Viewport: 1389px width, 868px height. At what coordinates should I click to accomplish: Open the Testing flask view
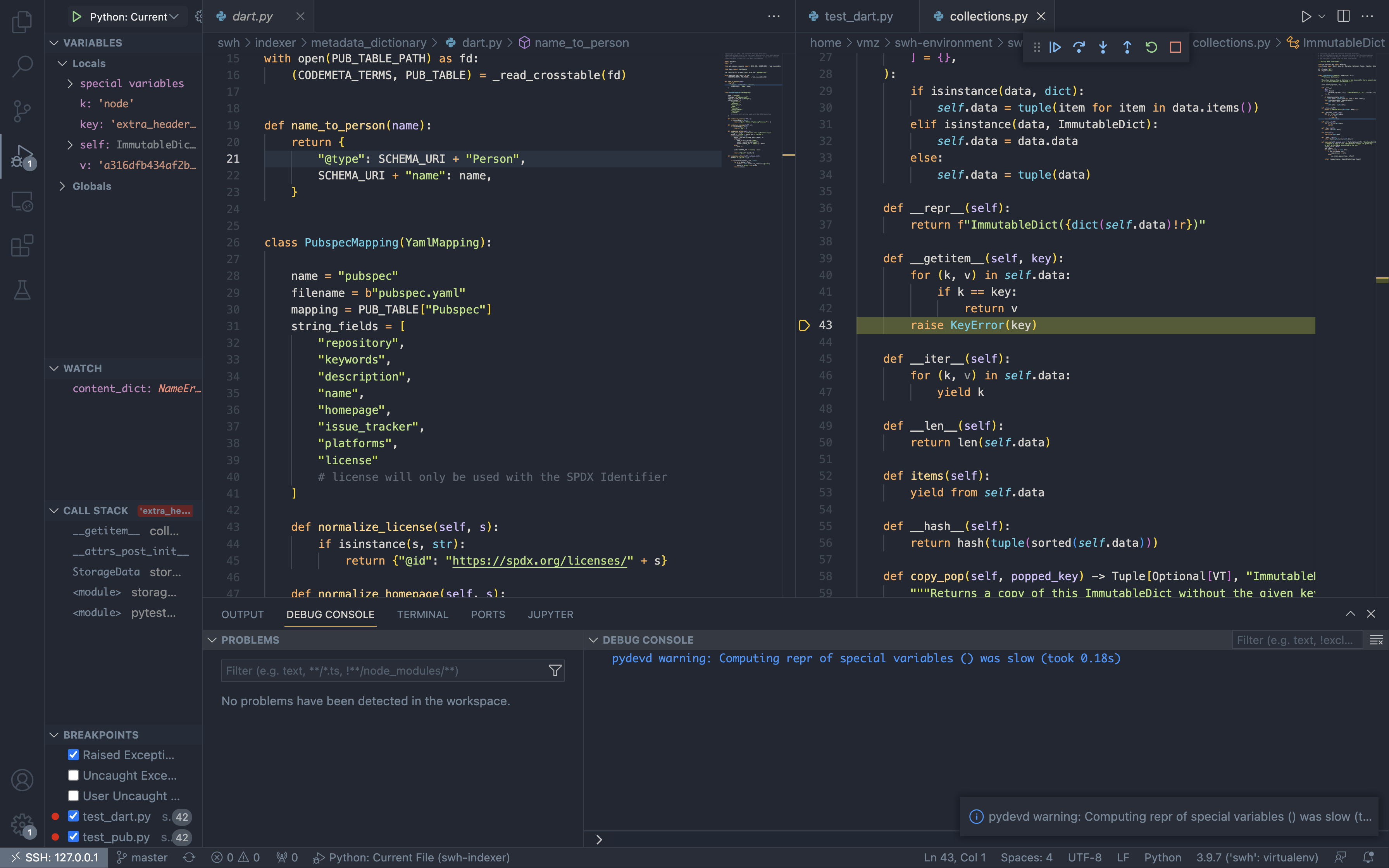coord(22,290)
